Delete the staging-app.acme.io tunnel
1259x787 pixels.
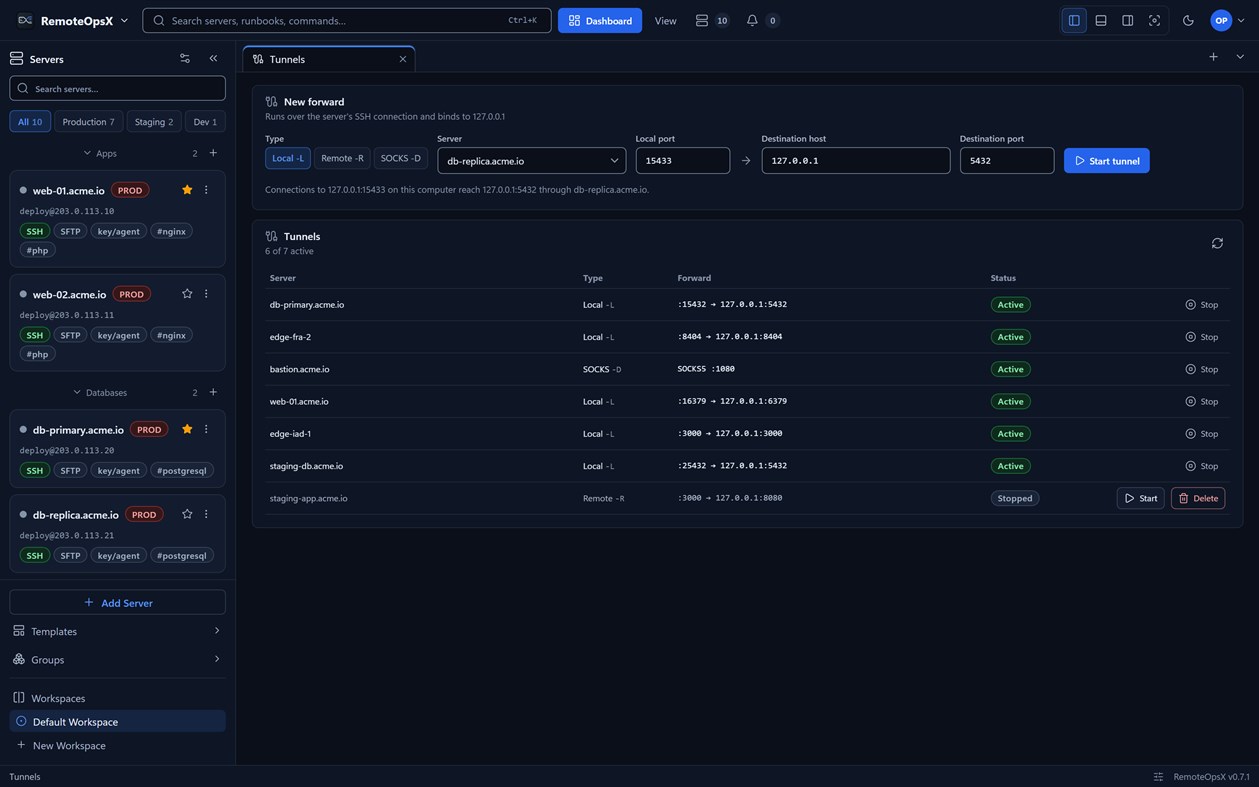[1198, 498]
